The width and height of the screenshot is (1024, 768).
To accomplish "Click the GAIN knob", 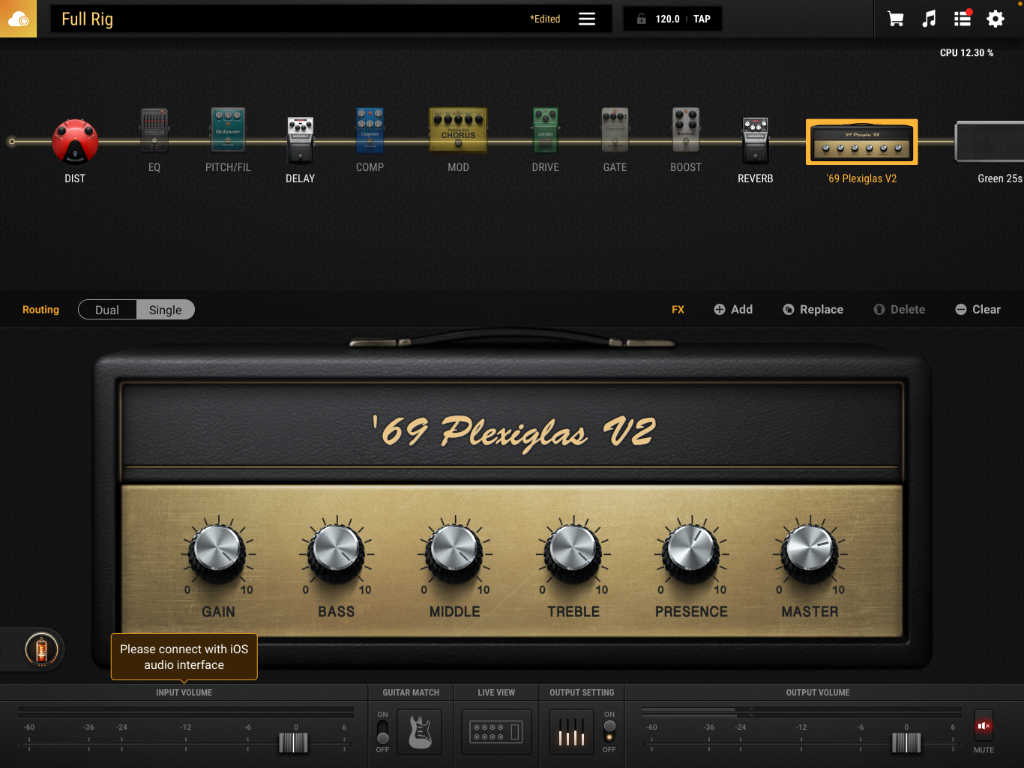I will pos(218,552).
